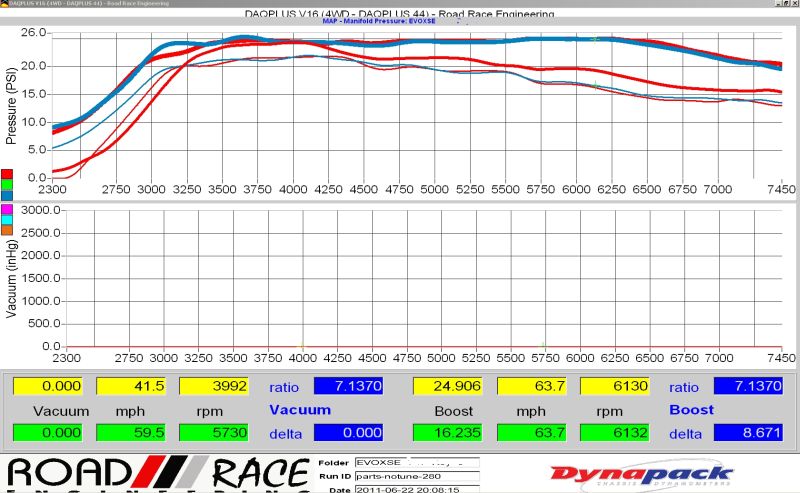Click the 3000.0 vacuum axis value
The height and width of the screenshot is (493, 800).
click(40, 210)
